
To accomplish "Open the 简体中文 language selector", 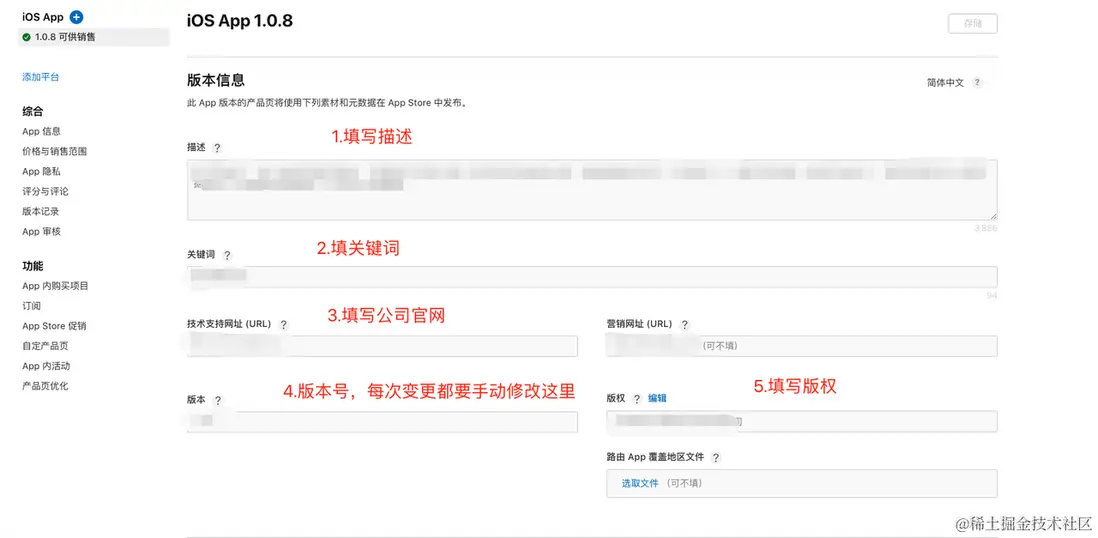I will [945, 83].
